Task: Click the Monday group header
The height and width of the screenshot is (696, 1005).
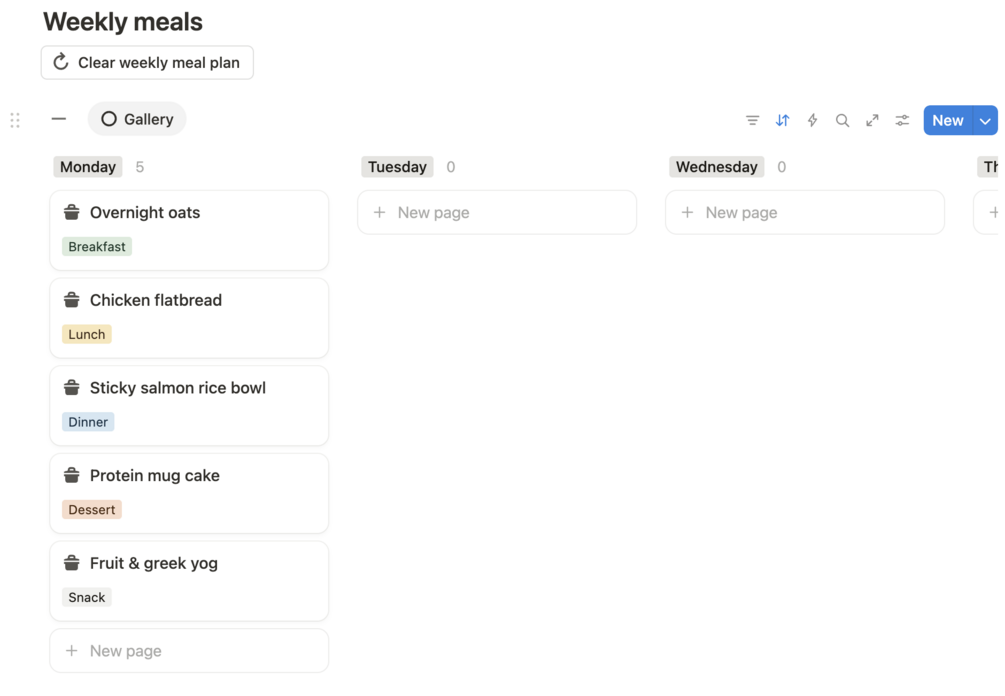Action: (88, 167)
